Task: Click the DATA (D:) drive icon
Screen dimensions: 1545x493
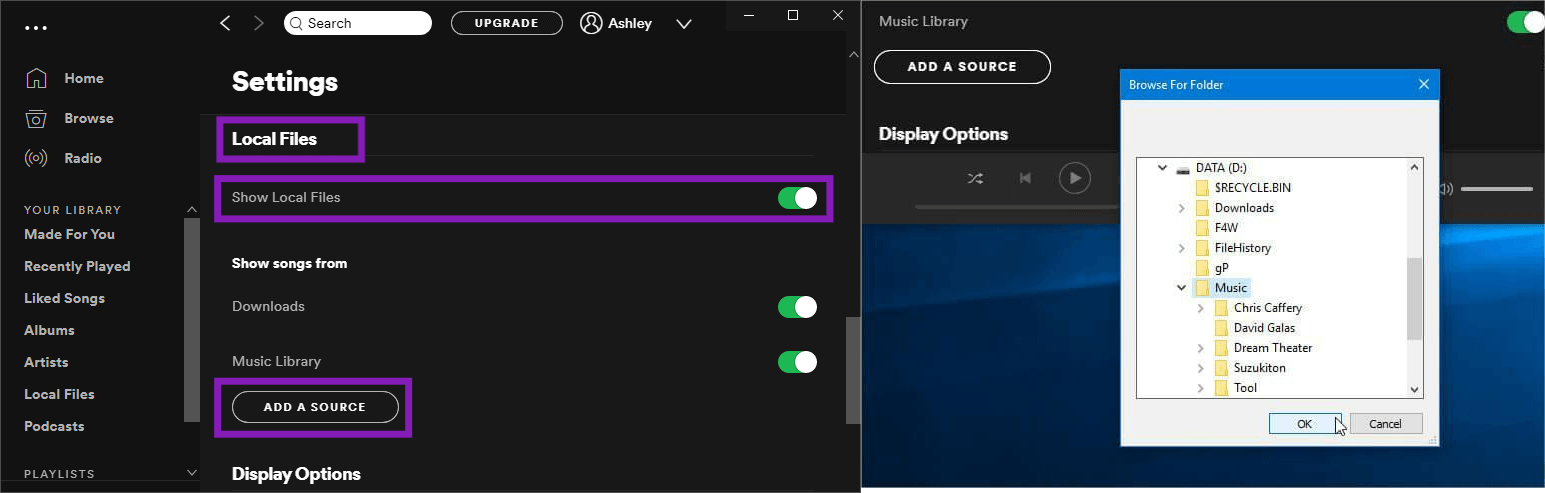Action: (x=1183, y=168)
